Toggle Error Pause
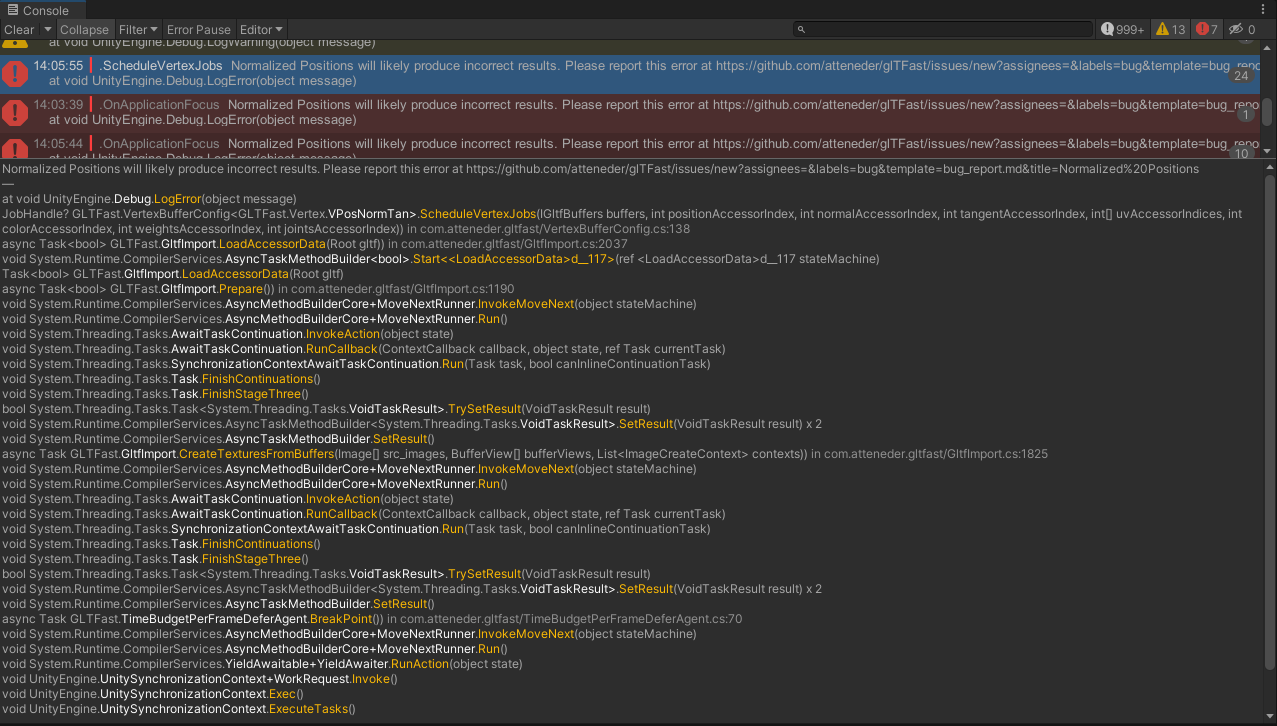This screenshot has height=726, width=1277. coord(198,30)
